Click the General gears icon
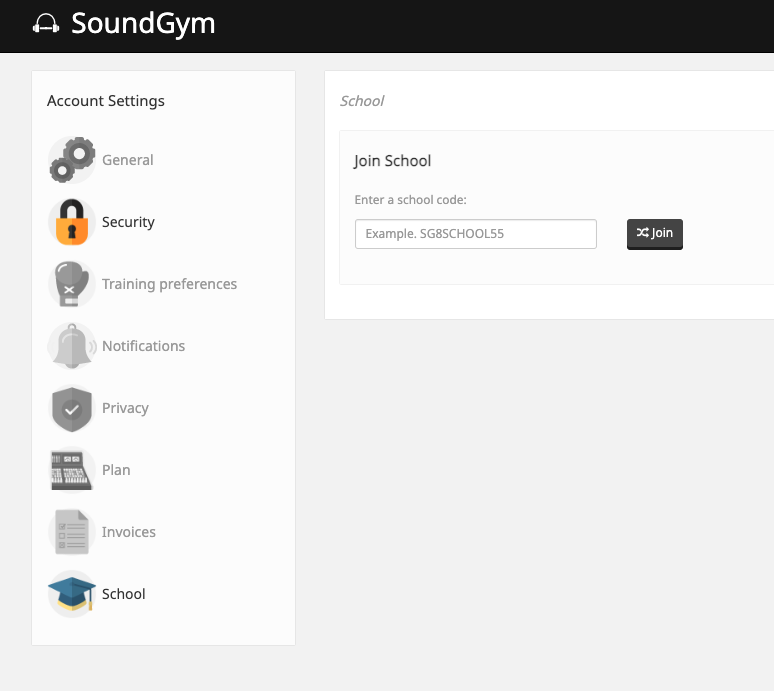 pyautogui.click(x=72, y=160)
